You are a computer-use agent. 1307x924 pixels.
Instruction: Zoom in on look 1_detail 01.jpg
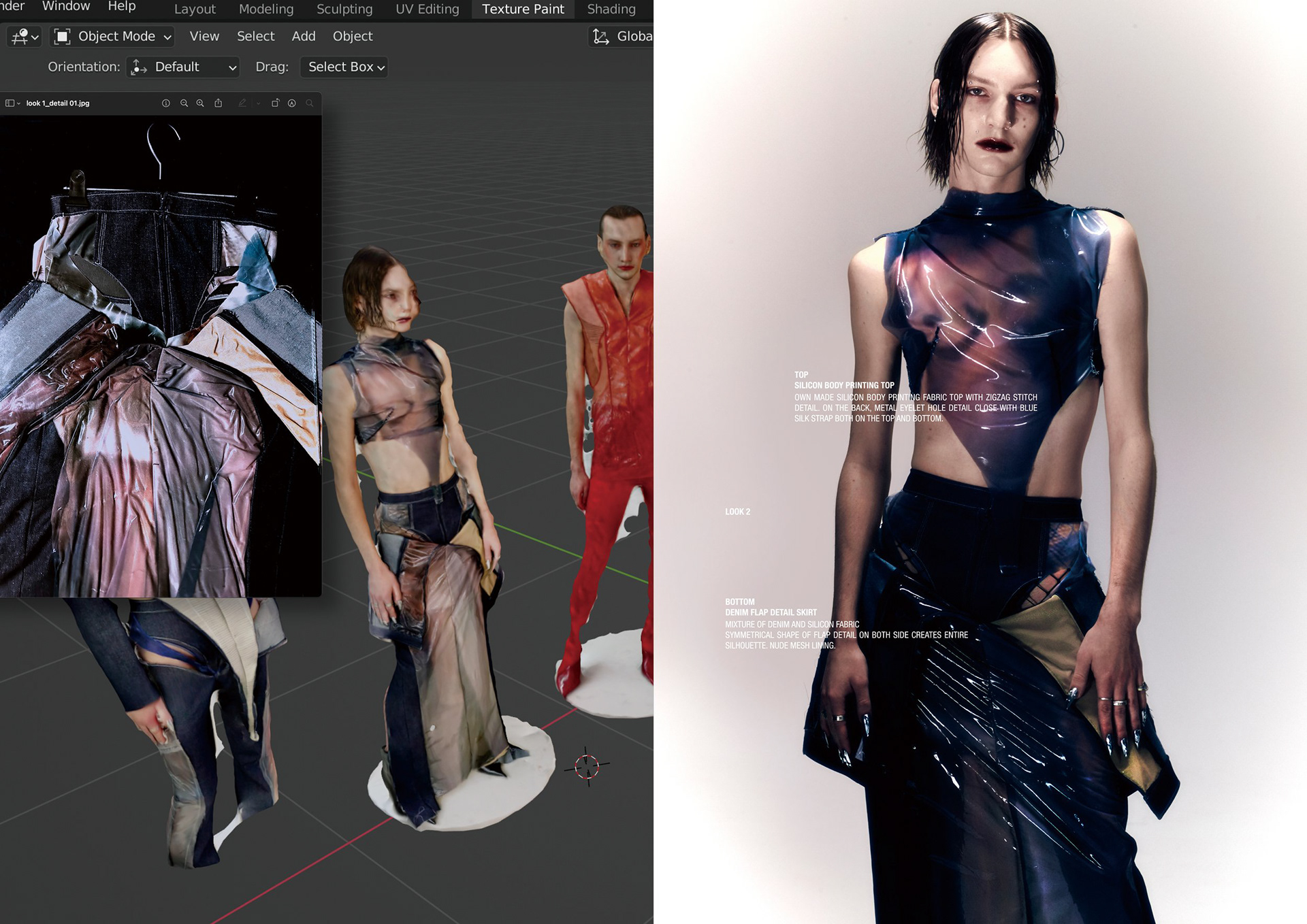[x=200, y=103]
